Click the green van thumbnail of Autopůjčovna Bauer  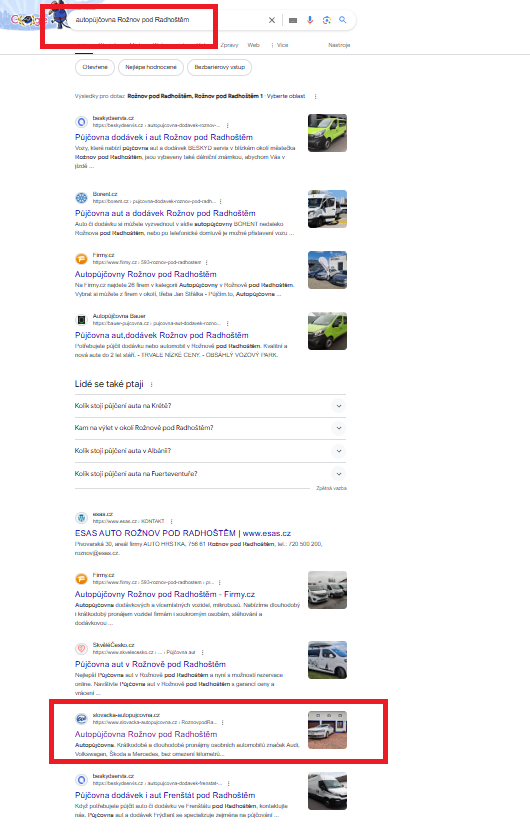[327, 331]
